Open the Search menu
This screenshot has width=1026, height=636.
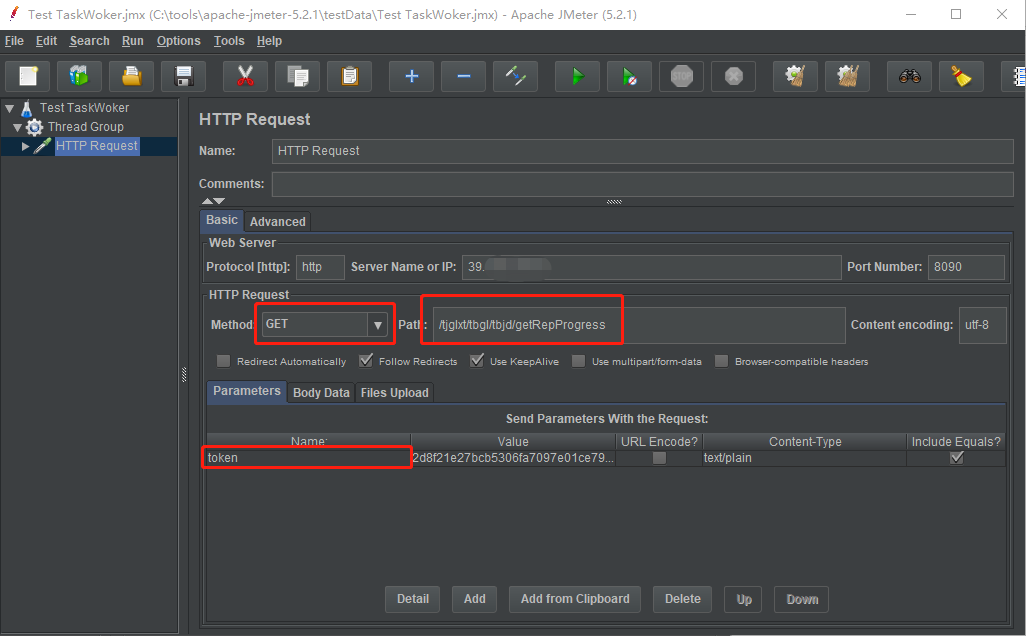pyautogui.click(x=90, y=41)
